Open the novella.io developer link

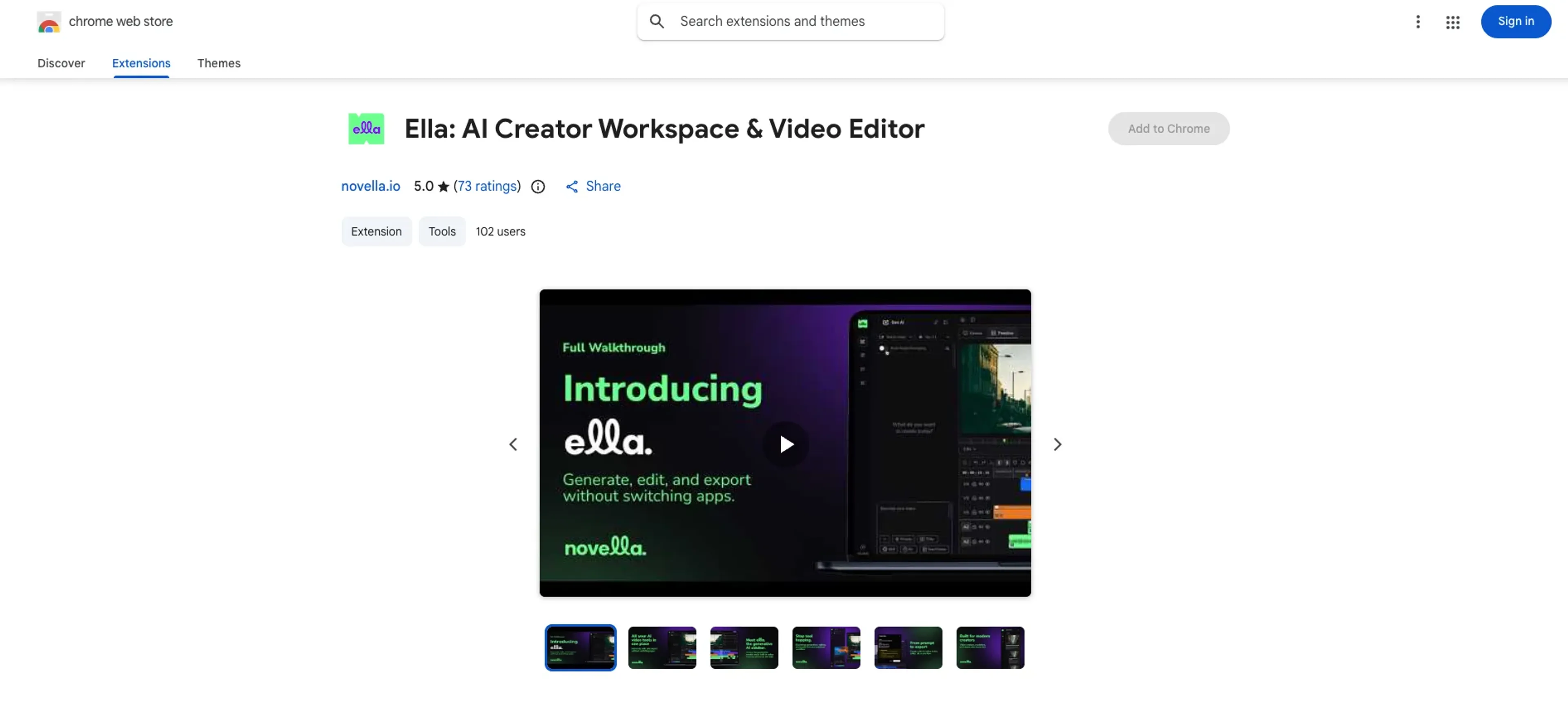[x=370, y=186]
